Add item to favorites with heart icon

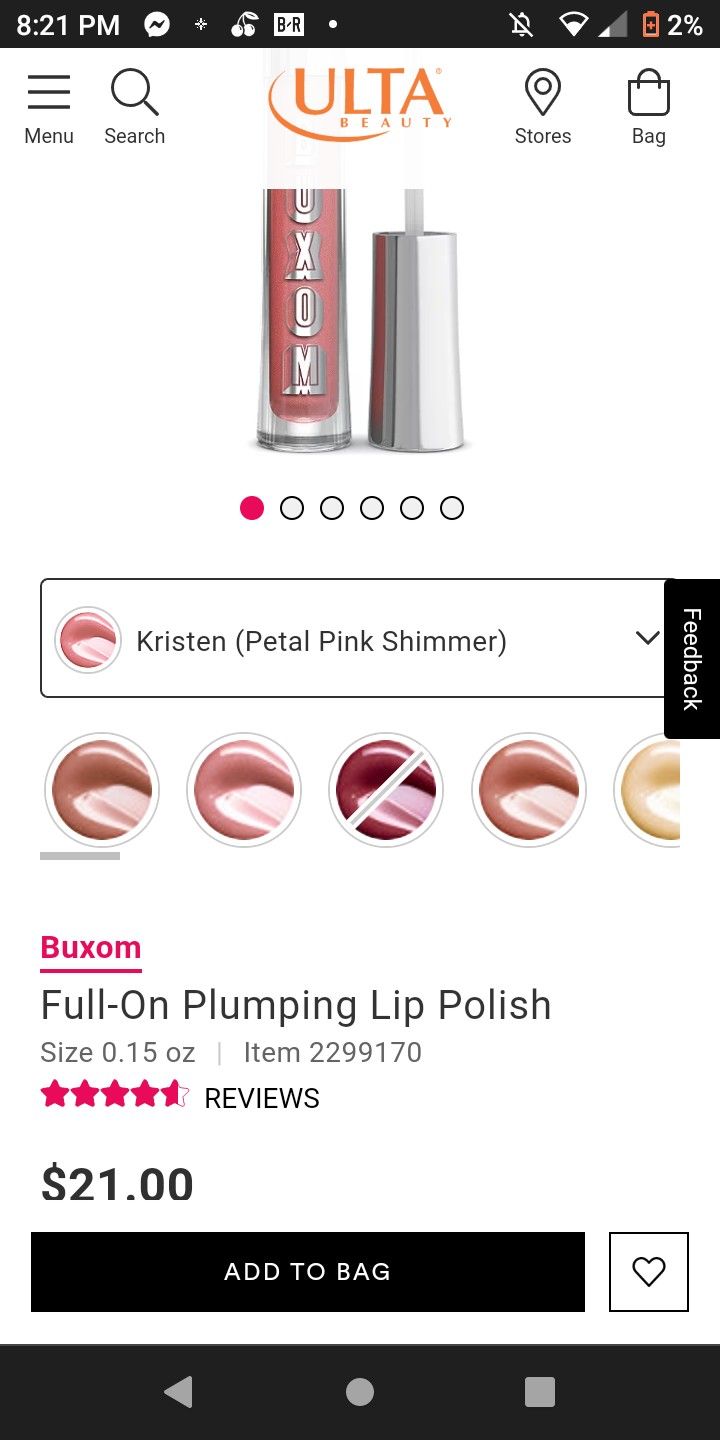coord(649,1271)
